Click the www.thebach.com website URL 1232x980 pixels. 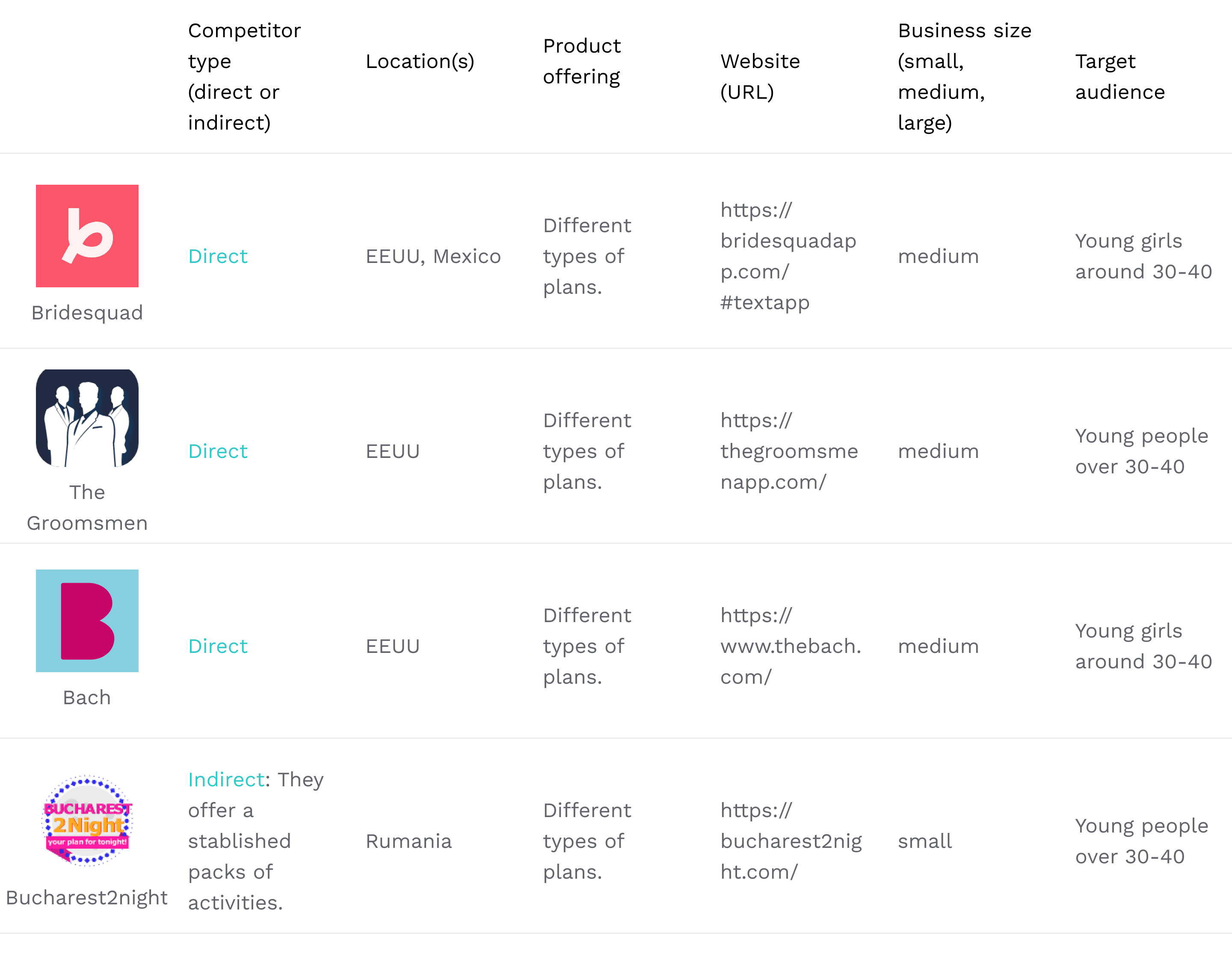click(x=791, y=646)
